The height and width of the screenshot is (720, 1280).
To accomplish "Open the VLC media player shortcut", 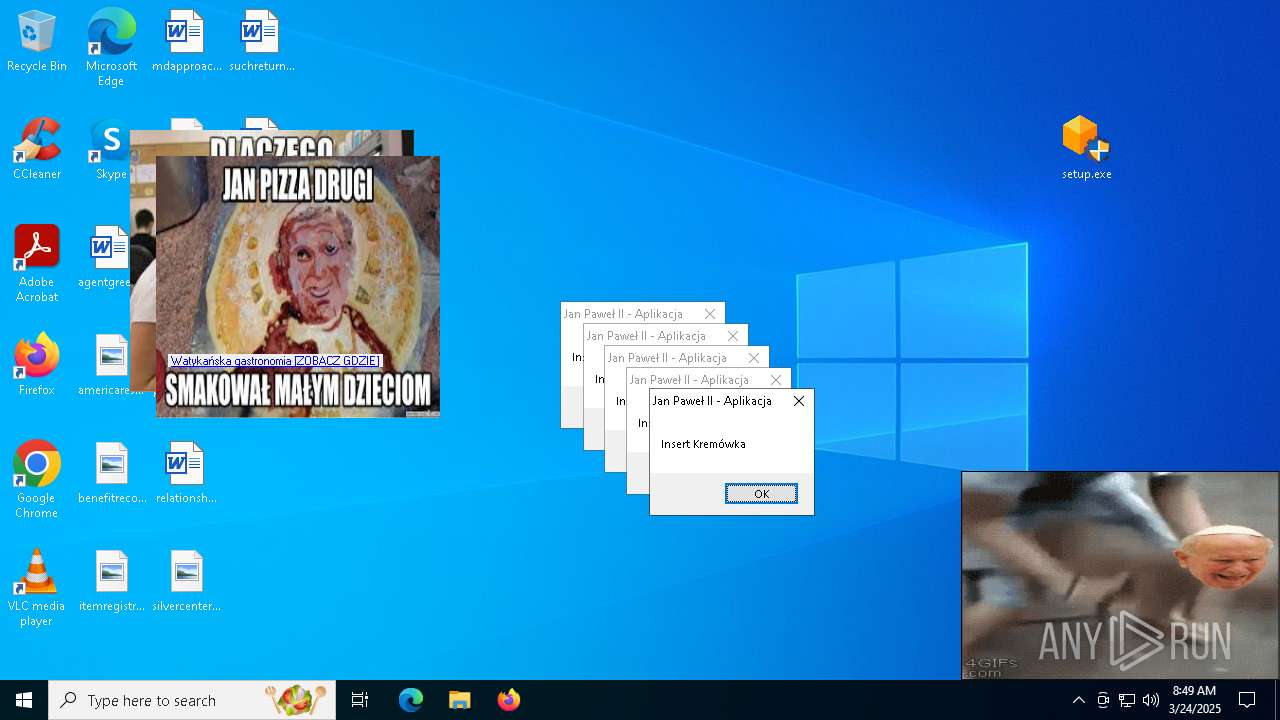I will point(37,588).
